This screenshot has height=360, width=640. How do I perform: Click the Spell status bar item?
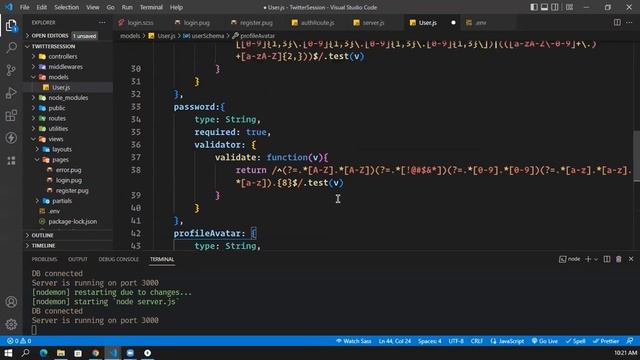click(x=576, y=341)
